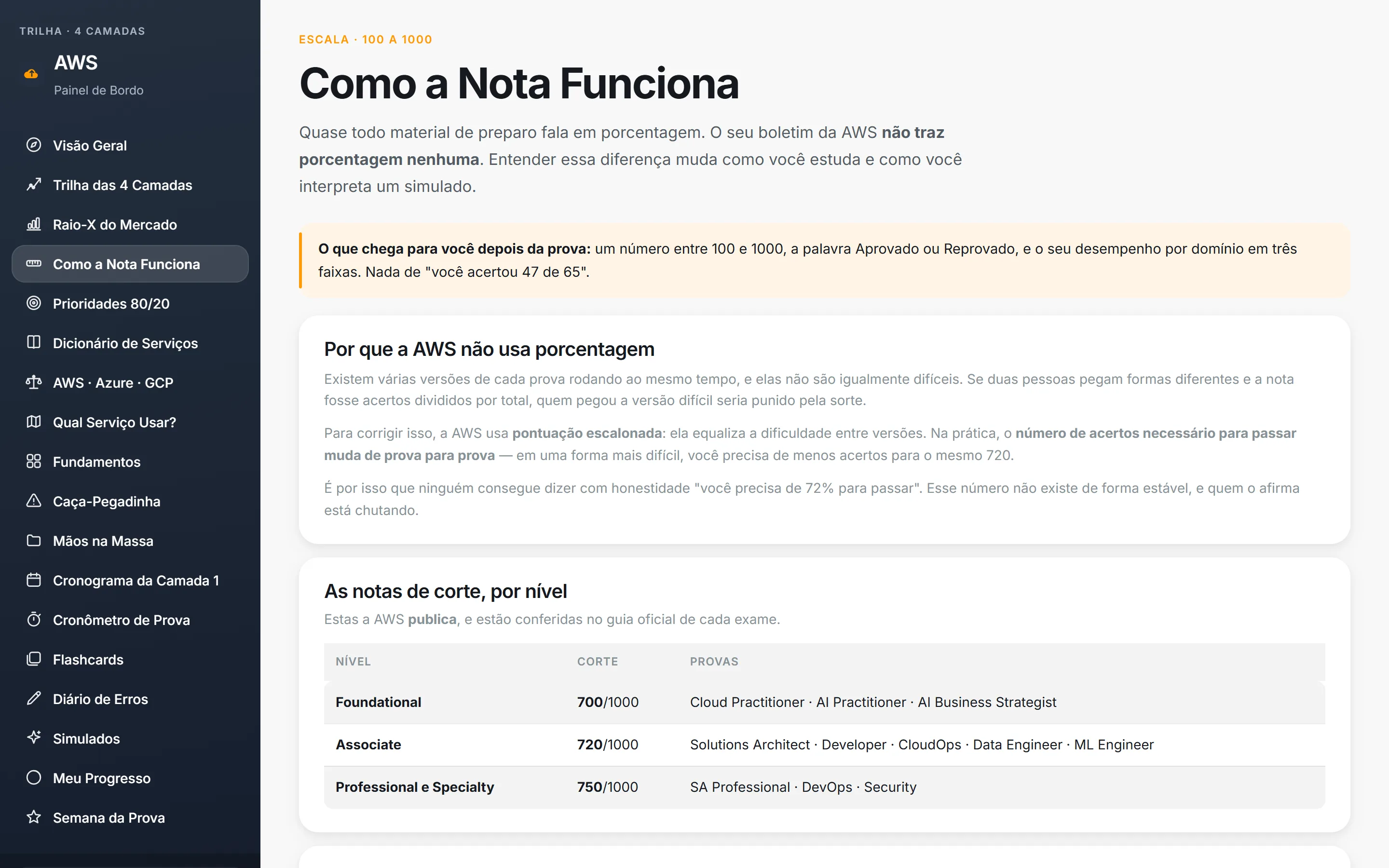The width and height of the screenshot is (1389, 868).
Task: Click the PROVAS column header
Action: [714, 661]
